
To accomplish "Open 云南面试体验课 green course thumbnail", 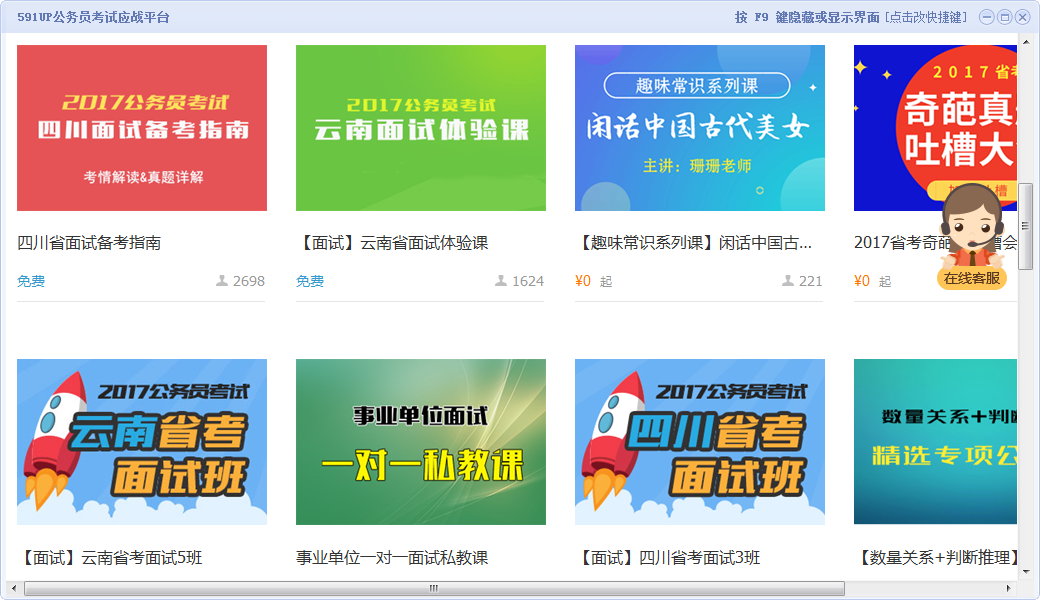I will 421,128.
